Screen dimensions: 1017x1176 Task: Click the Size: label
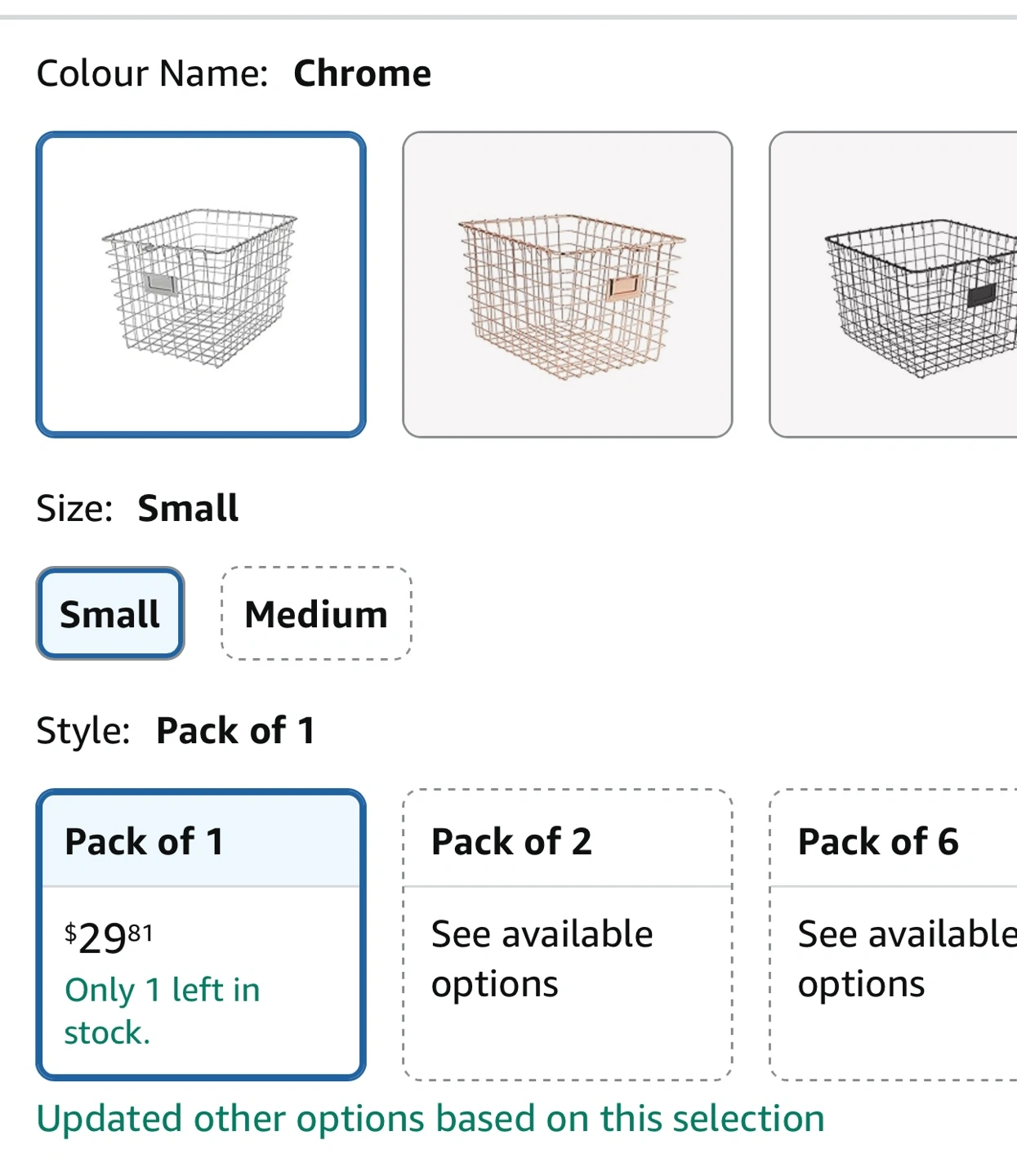pos(75,508)
